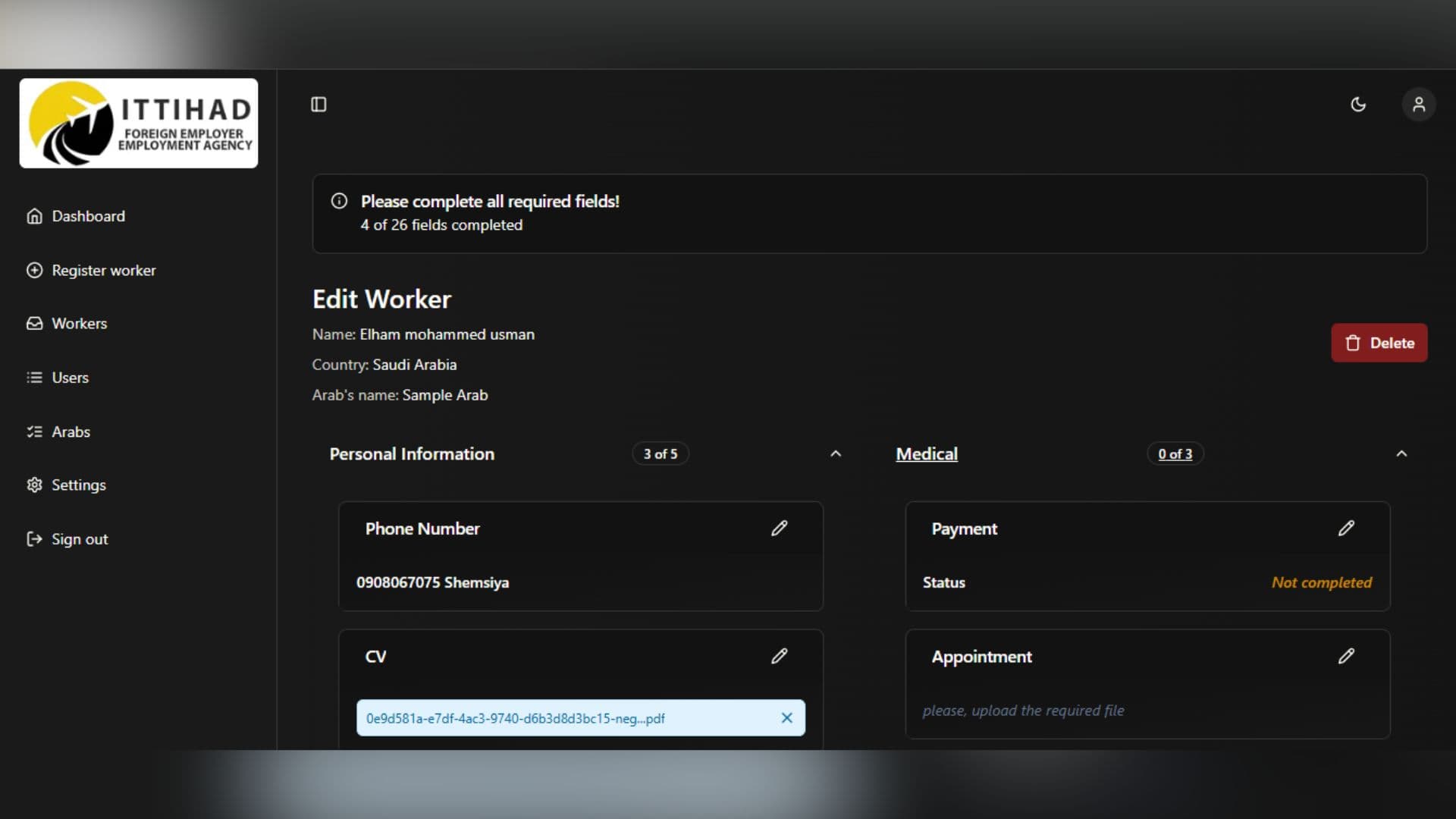The width and height of the screenshot is (1456, 819).
Task: Toggle the sidebar panel icon
Action: coord(318,105)
